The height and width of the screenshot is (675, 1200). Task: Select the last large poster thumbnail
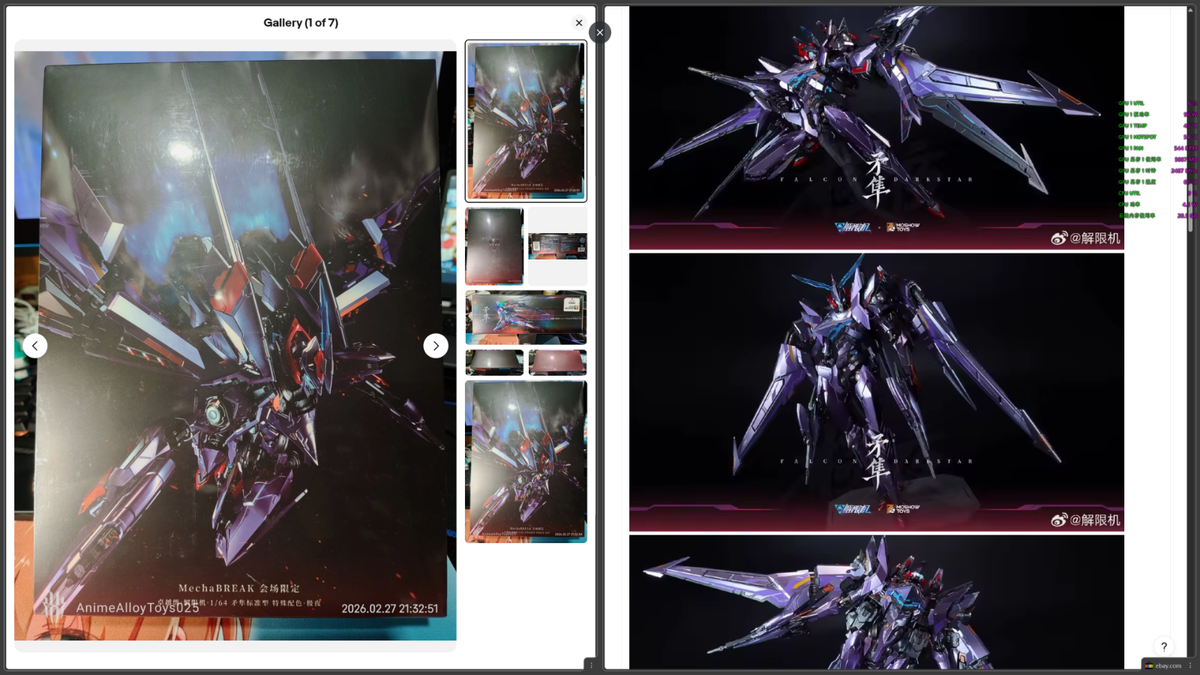tap(526, 462)
